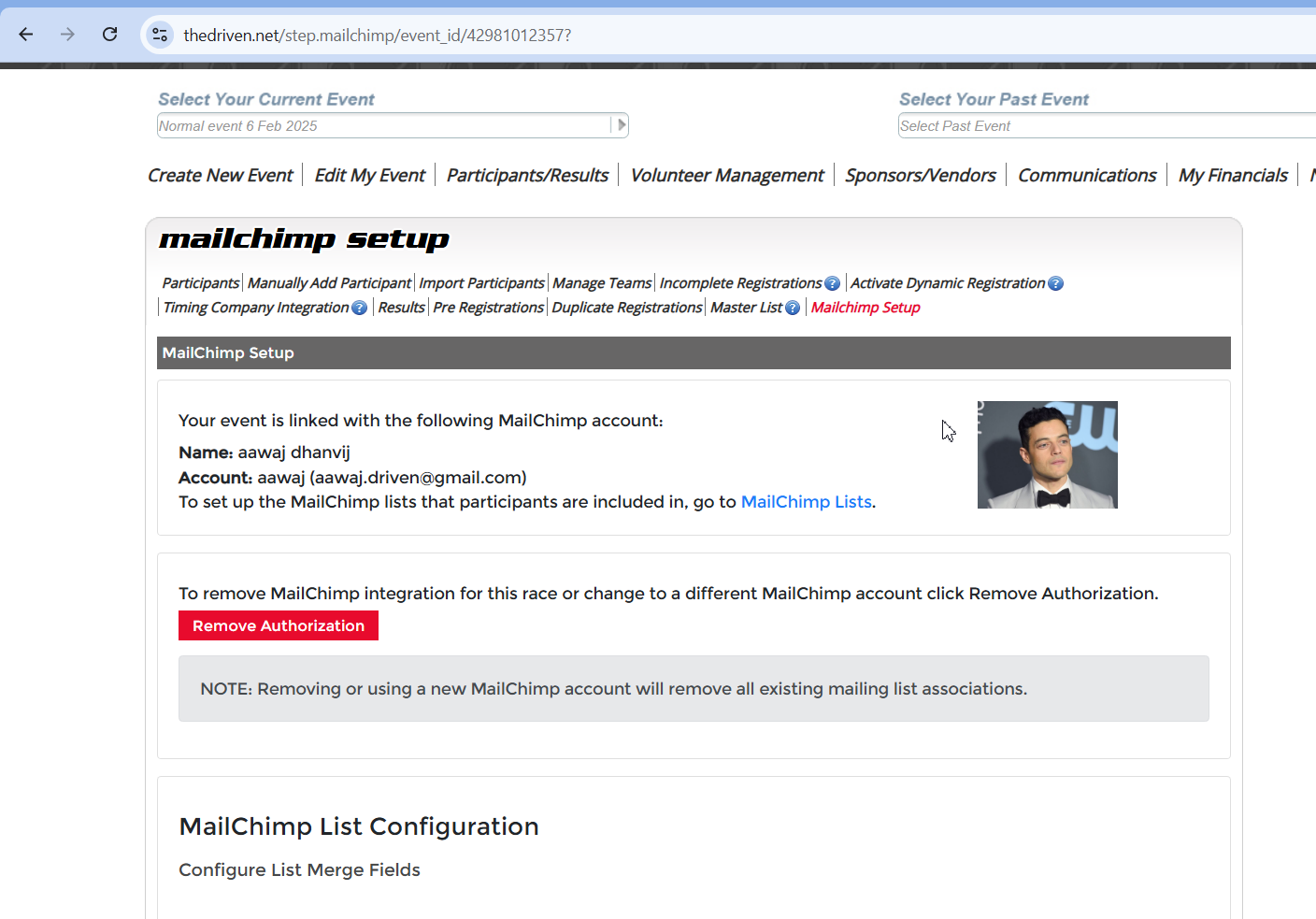Open Results sub-tab
Image resolution: width=1316 pixels, height=919 pixels.
coord(401,308)
